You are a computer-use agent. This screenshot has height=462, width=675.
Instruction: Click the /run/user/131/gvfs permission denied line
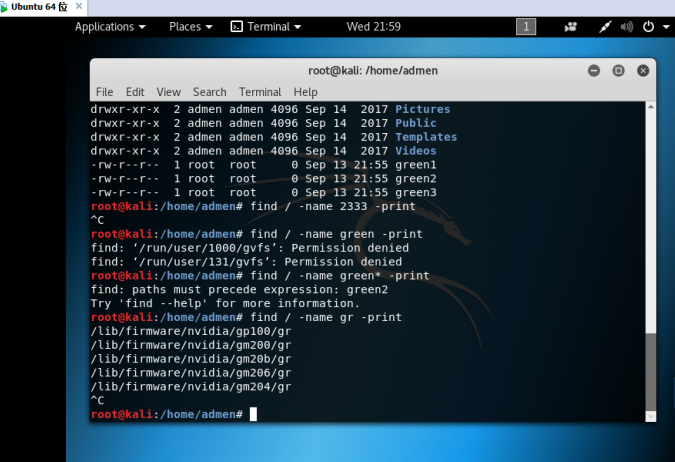tap(246, 262)
